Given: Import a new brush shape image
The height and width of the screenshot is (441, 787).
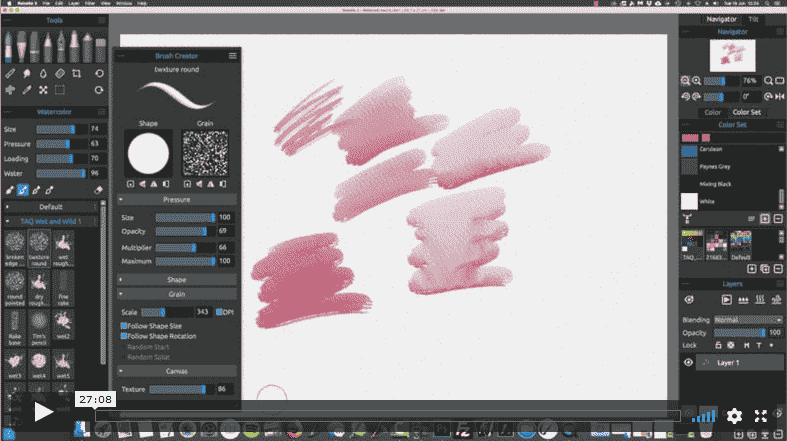Looking at the screenshot, I should tap(130, 184).
